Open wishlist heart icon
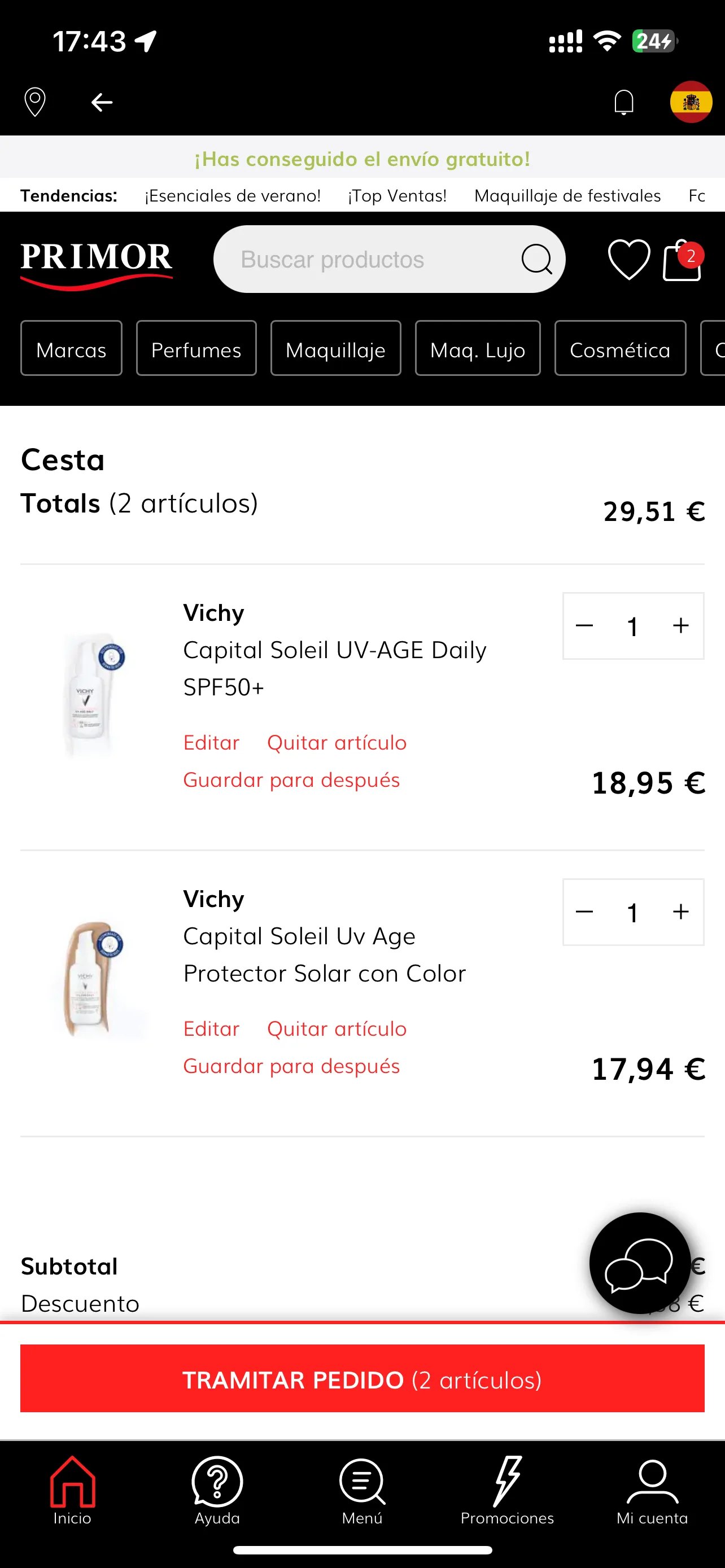This screenshot has width=725, height=1568. tap(629, 260)
